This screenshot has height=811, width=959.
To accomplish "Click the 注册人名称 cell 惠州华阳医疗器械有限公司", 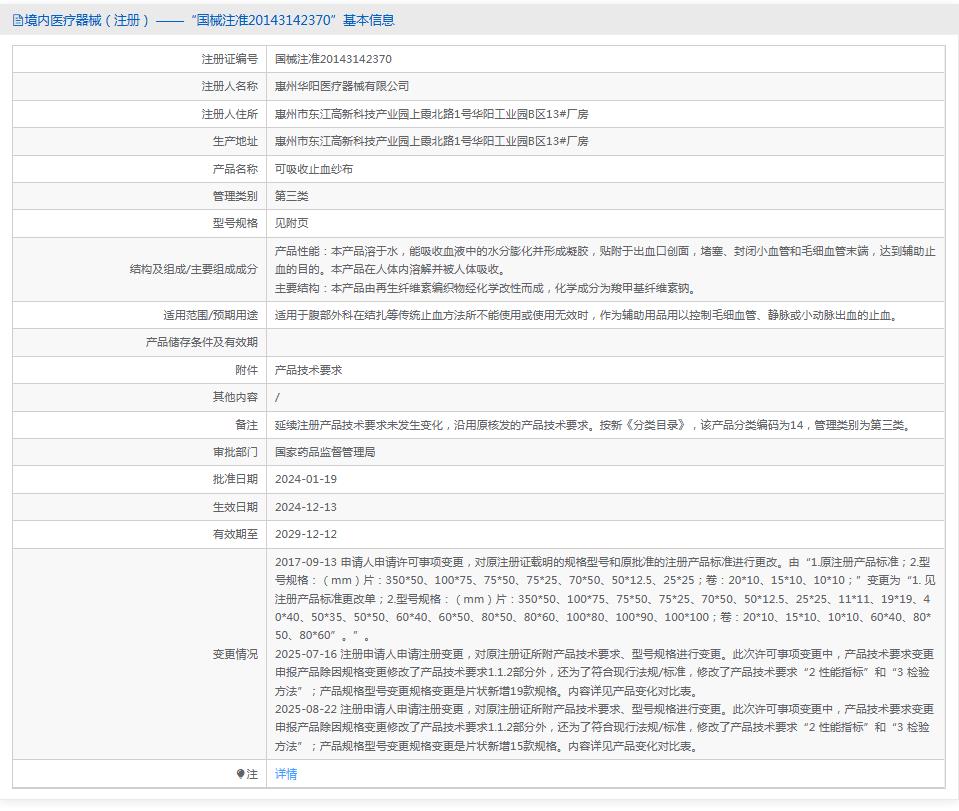I will (x=342, y=86).
